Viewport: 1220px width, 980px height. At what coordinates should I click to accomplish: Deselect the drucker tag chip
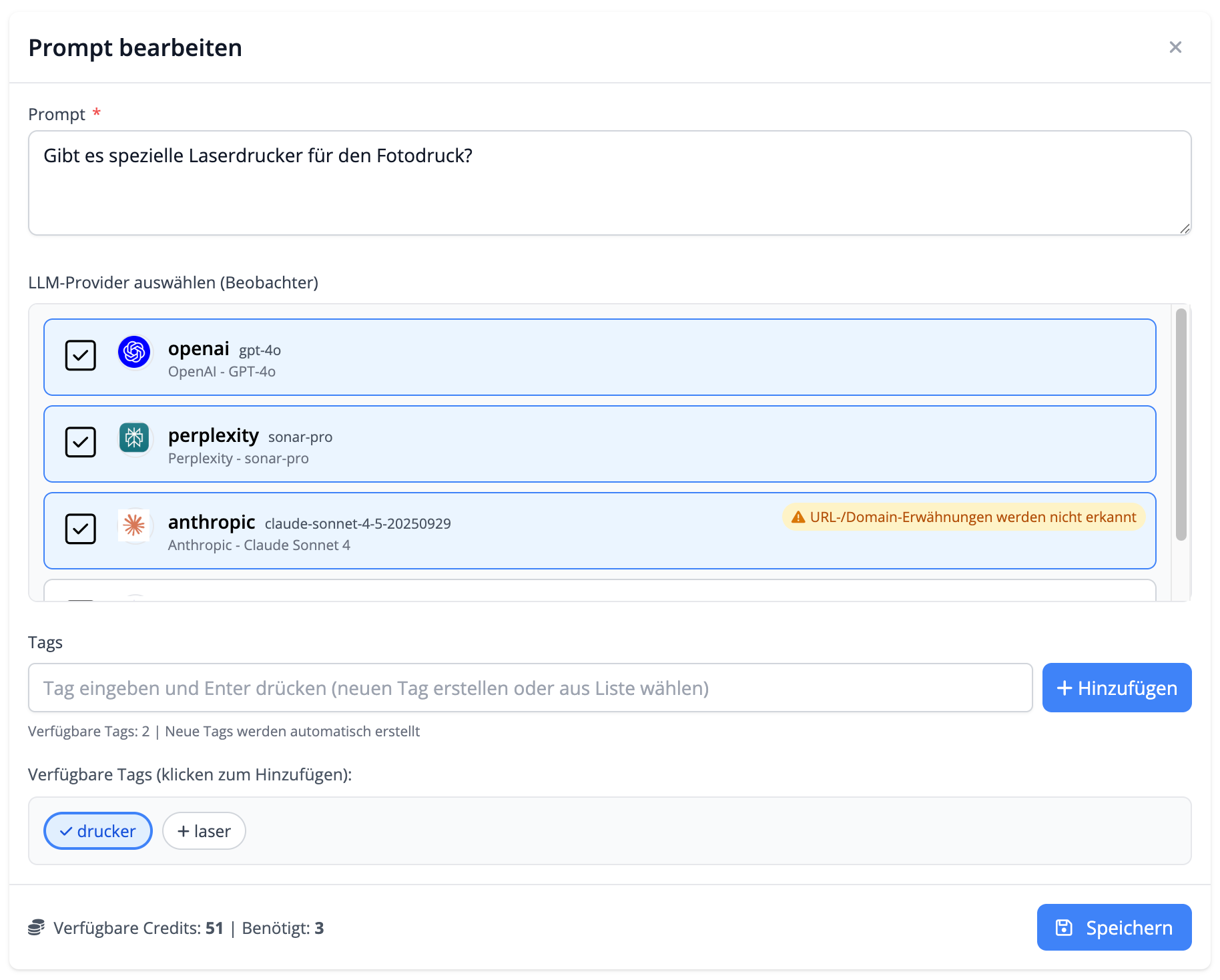coord(98,831)
